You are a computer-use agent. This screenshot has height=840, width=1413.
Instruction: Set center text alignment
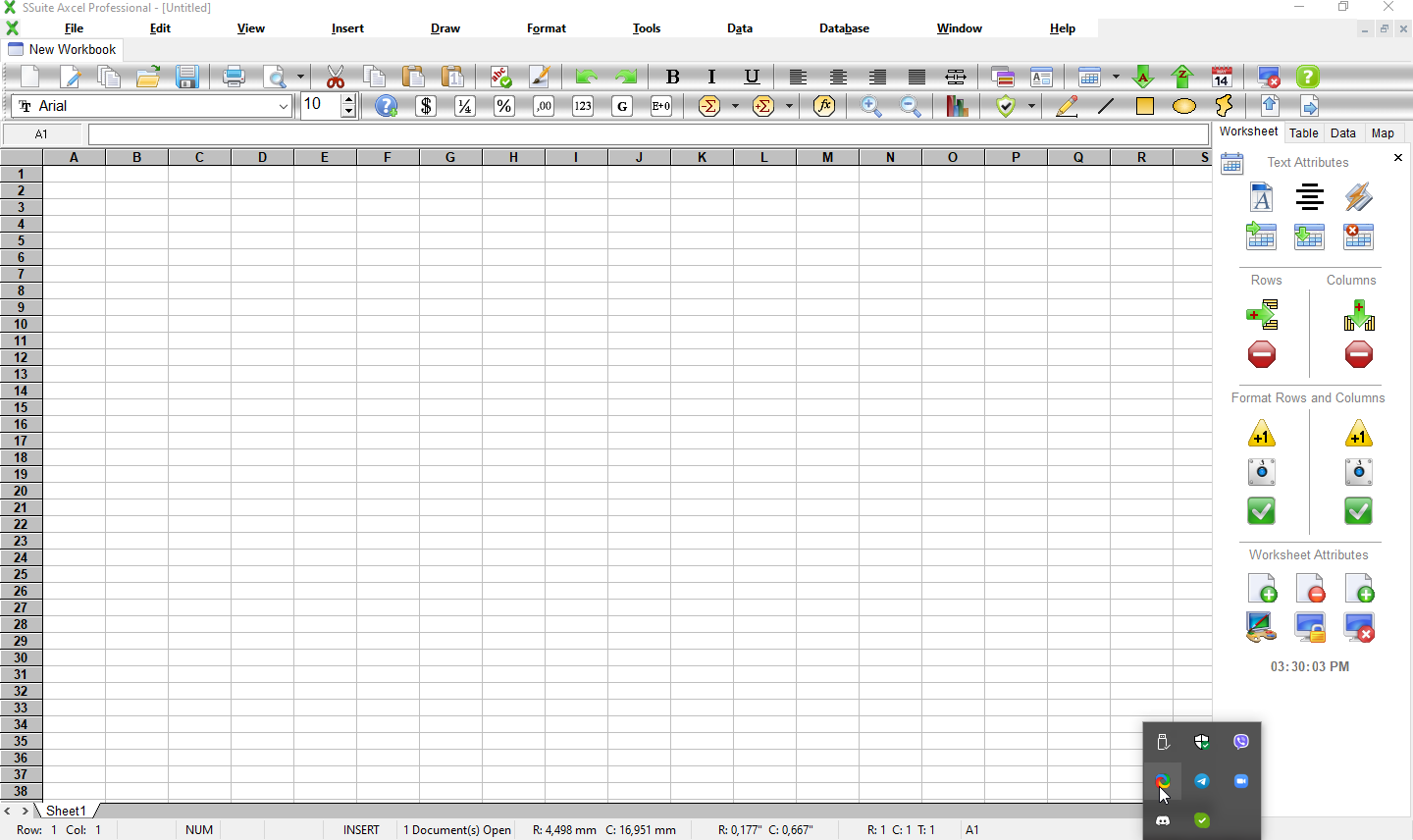click(838, 77)
